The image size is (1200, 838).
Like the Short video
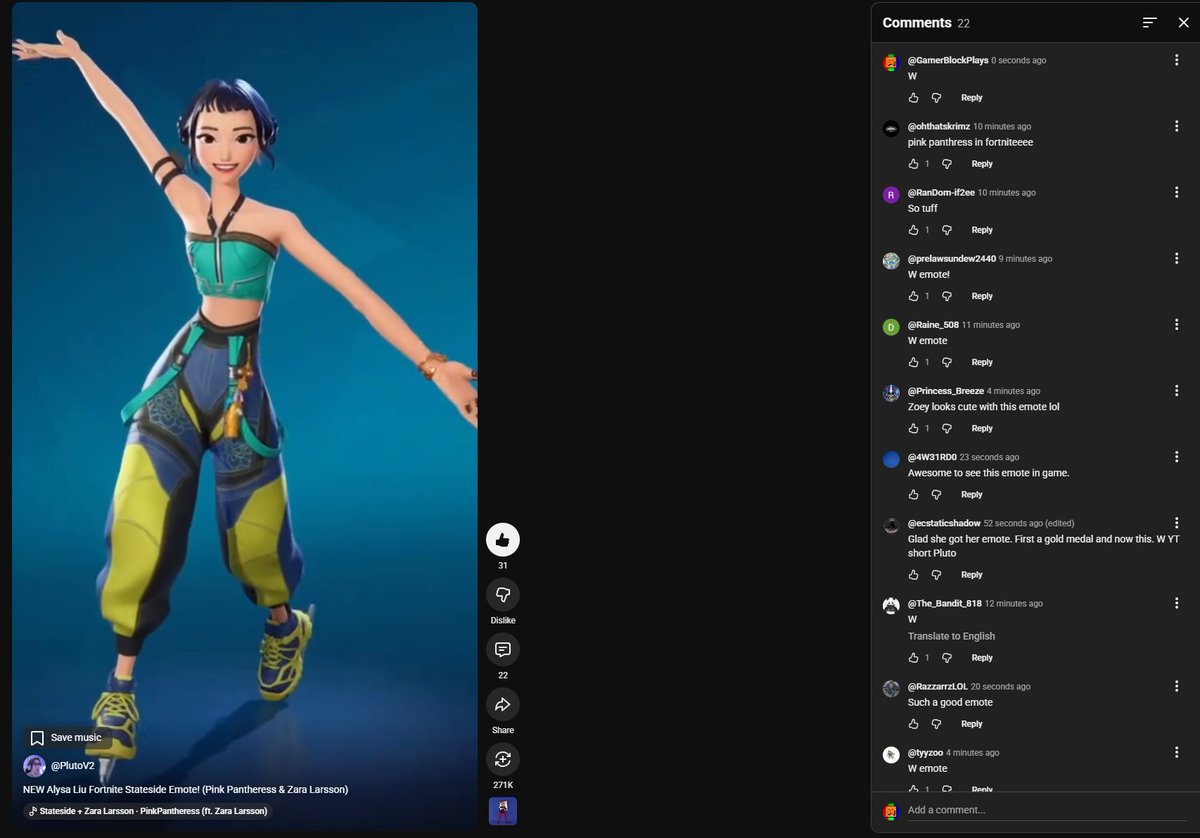503,540
